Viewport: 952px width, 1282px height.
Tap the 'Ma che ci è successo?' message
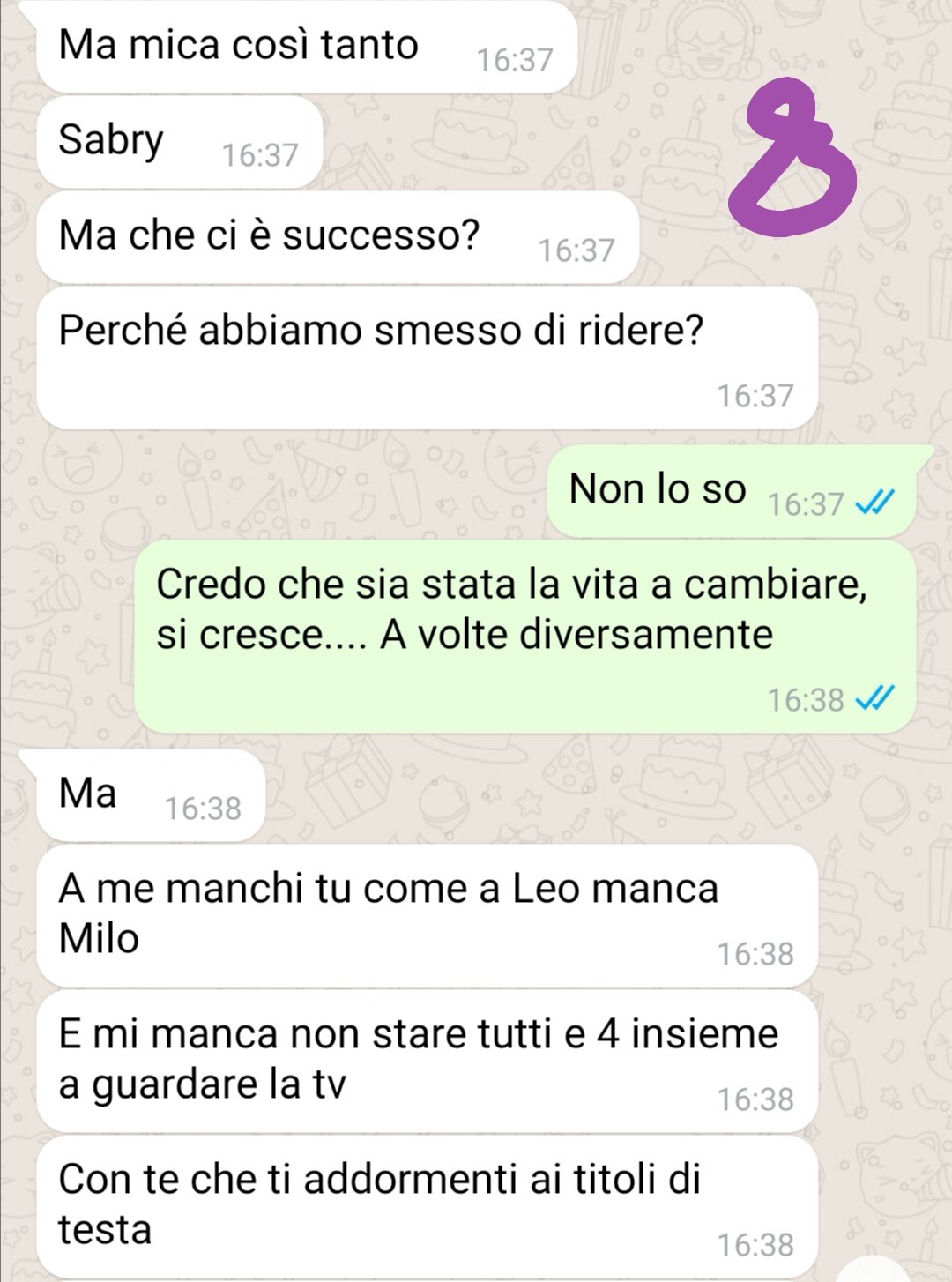coord(338,236)
